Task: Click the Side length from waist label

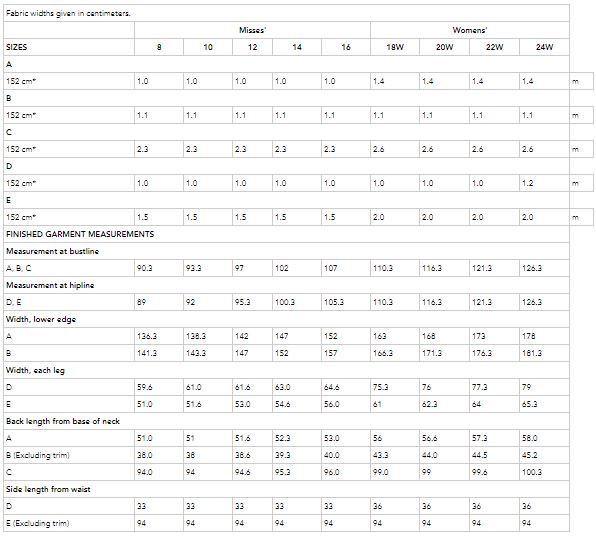Action: [x=48, y=489]
